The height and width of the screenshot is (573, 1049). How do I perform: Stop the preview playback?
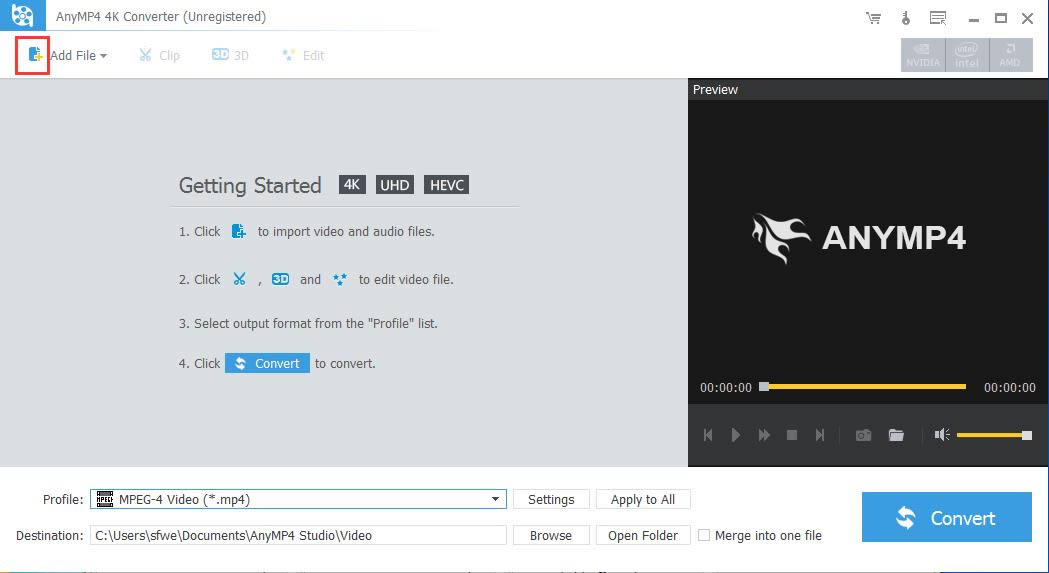[x=792, y=435]
